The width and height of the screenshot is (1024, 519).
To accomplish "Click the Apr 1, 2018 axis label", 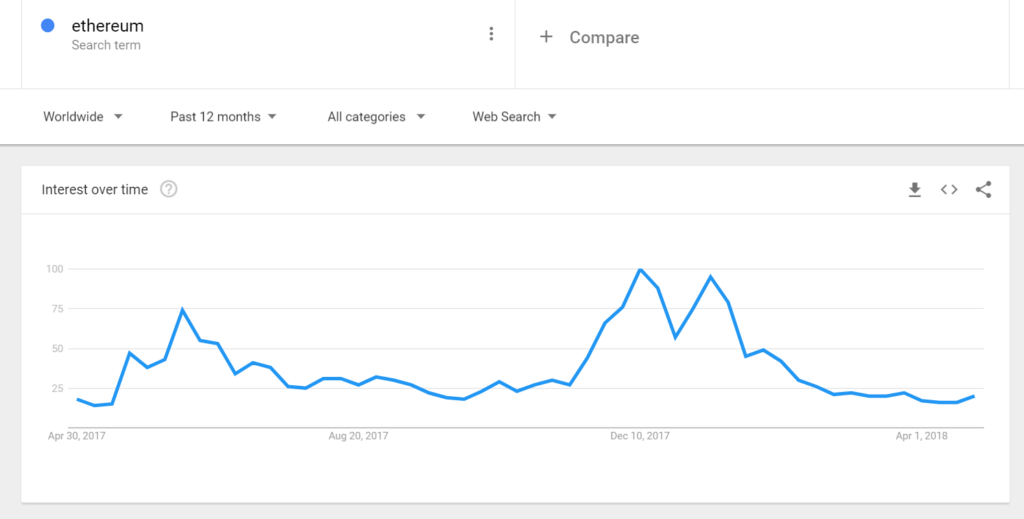I will pos(921,436).
